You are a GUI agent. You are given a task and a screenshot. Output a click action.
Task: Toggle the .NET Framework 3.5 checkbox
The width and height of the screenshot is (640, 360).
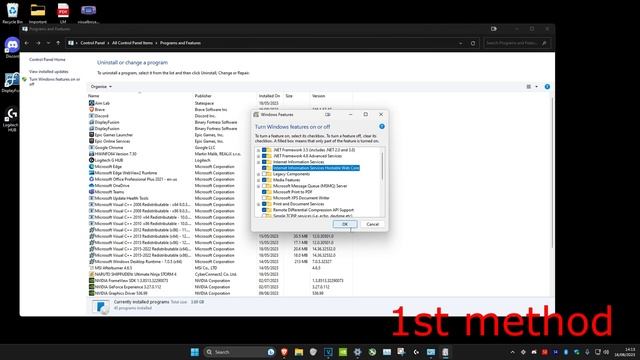264,150
